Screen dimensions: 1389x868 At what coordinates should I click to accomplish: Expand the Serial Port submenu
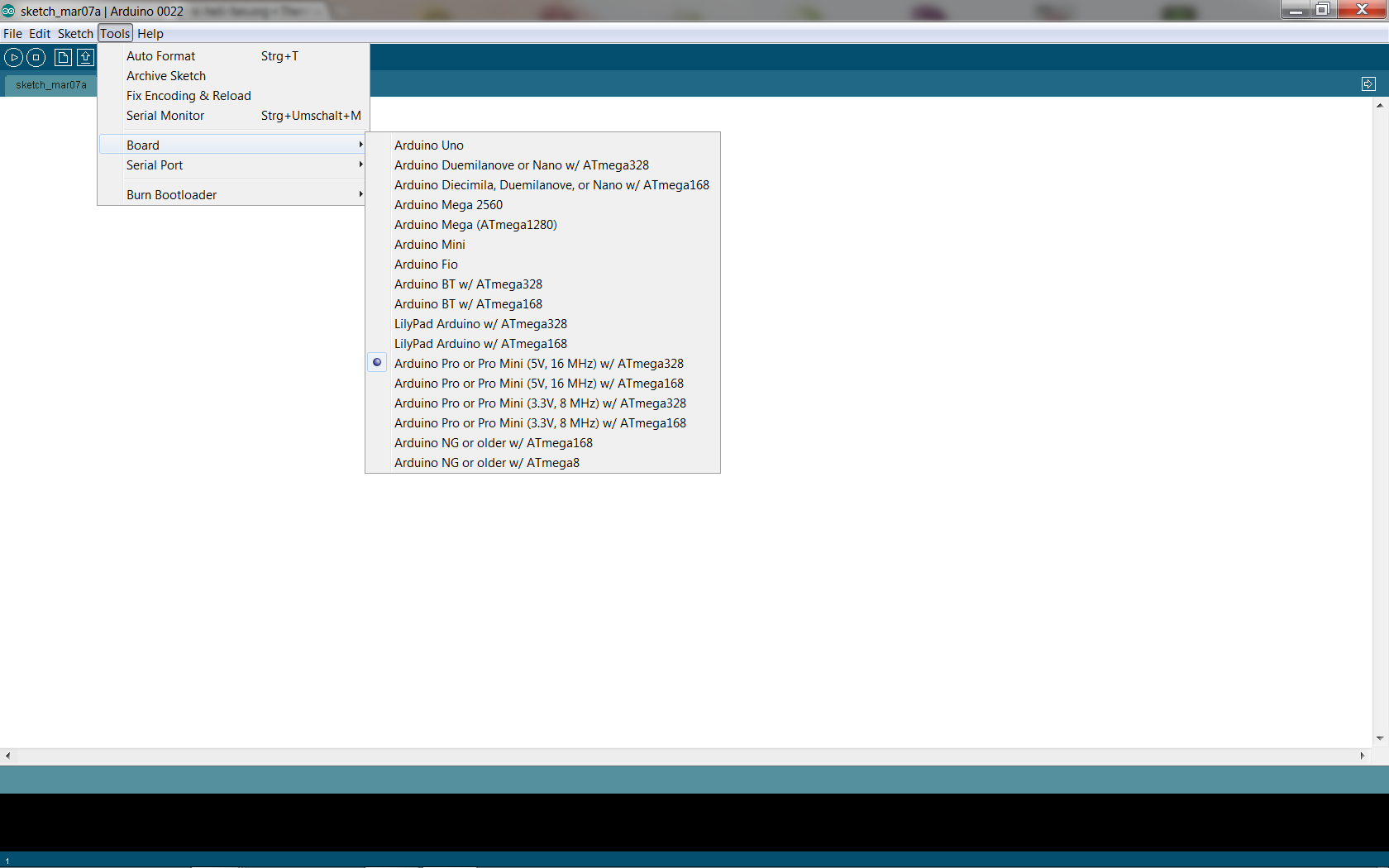coord(232,165)
